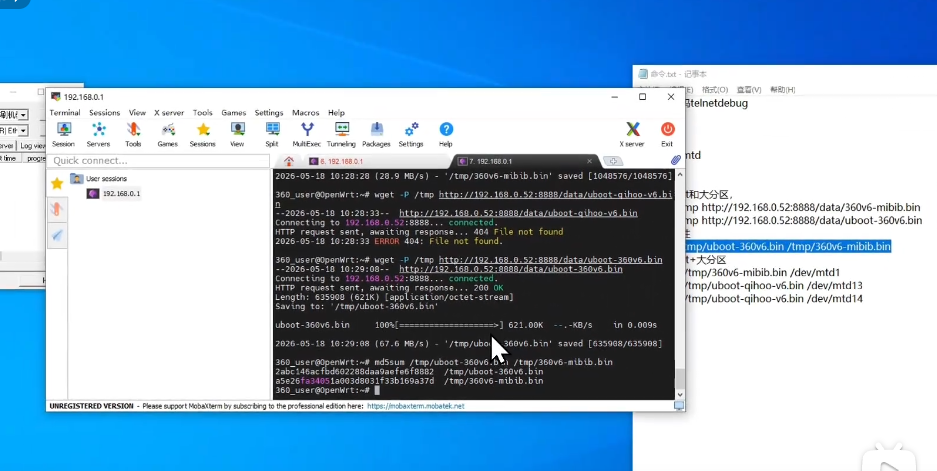Open the Packages toolbar icon
937x471 pixels.
point(376,134)
